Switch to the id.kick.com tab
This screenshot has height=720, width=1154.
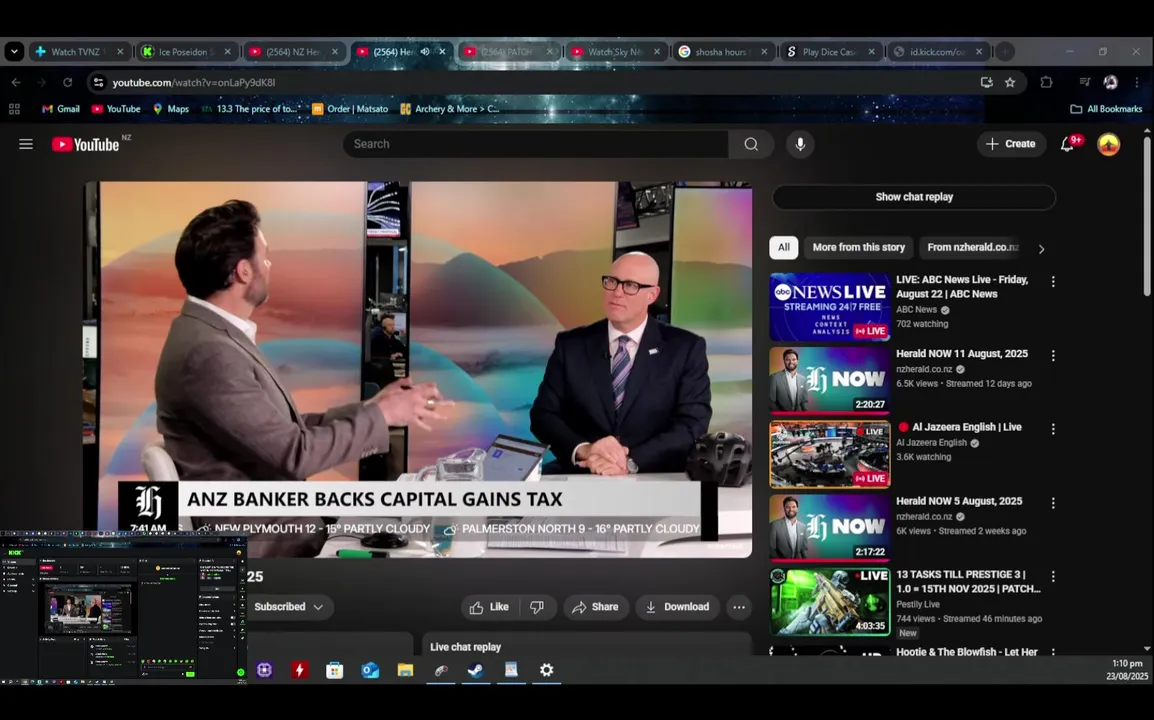point(936,52)
